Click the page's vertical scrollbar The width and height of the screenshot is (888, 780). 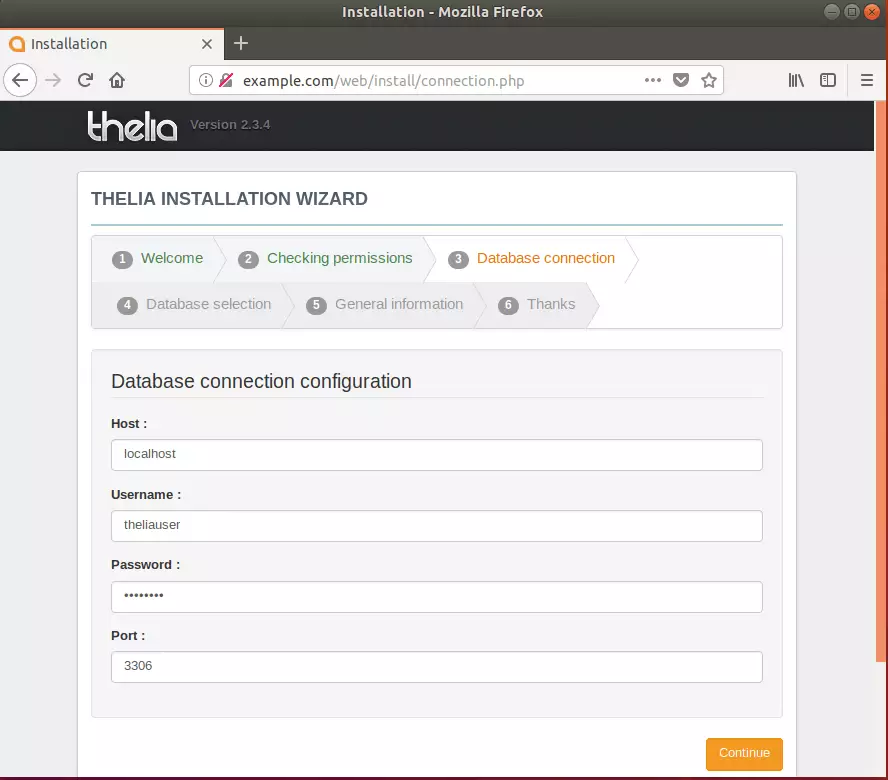tap(881, 381)
